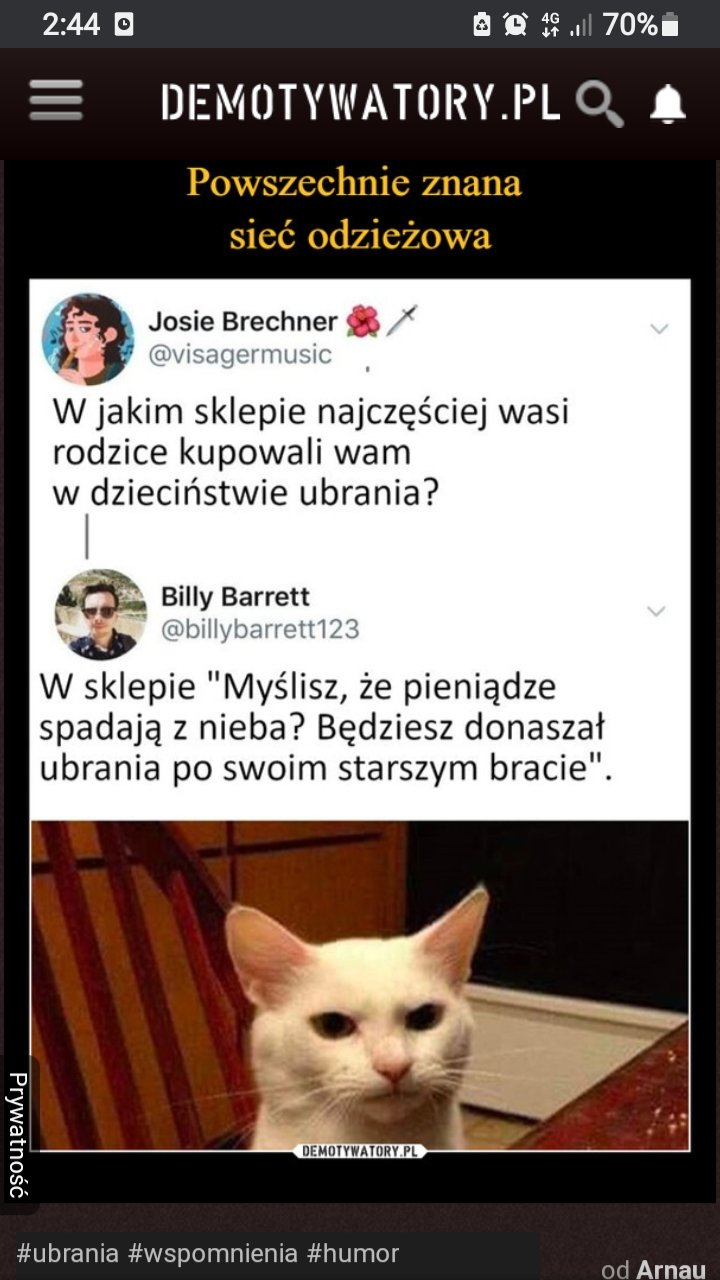Tap the @billybarrett123 handle
The image size is (720, 1280).
(260, 629)
